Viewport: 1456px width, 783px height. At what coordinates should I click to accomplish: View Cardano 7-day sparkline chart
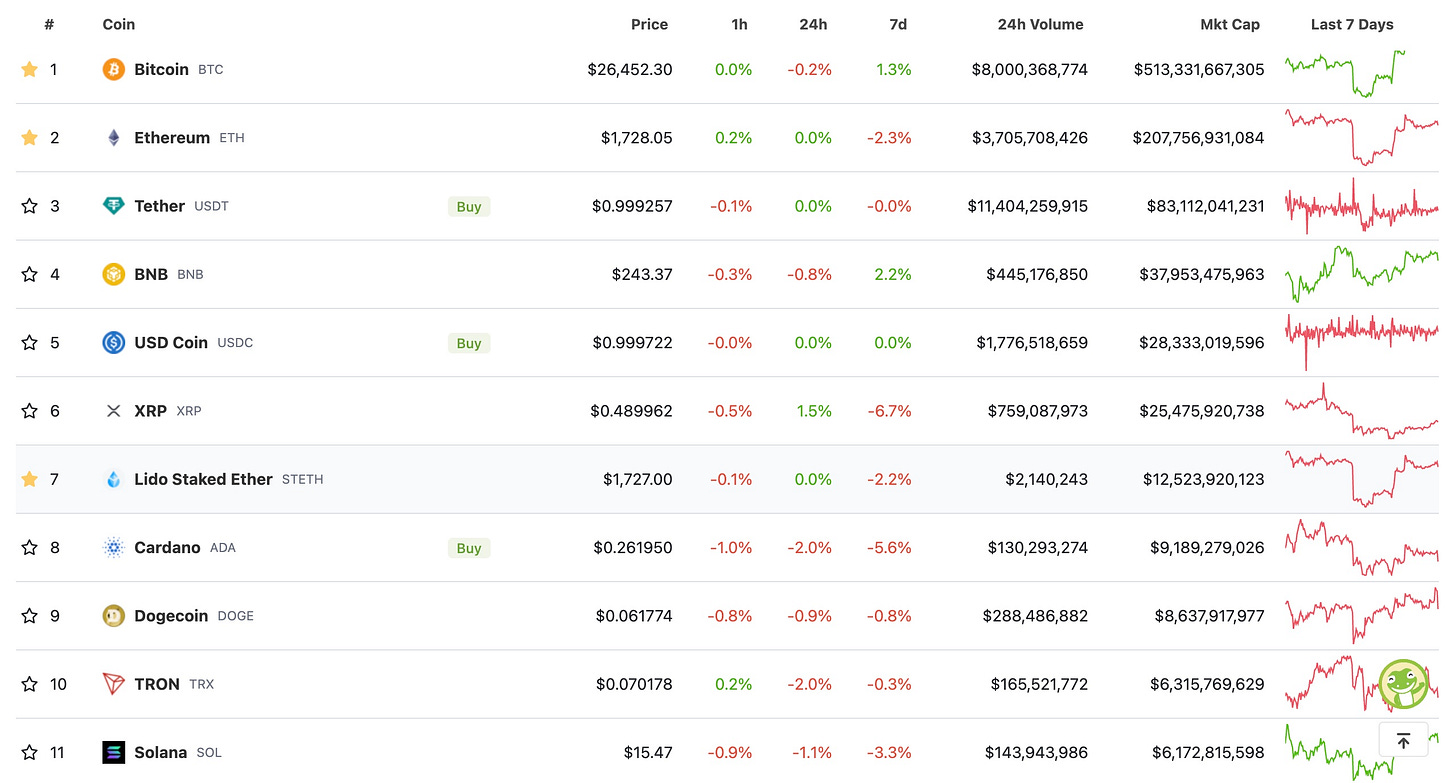pos(1362,547)
